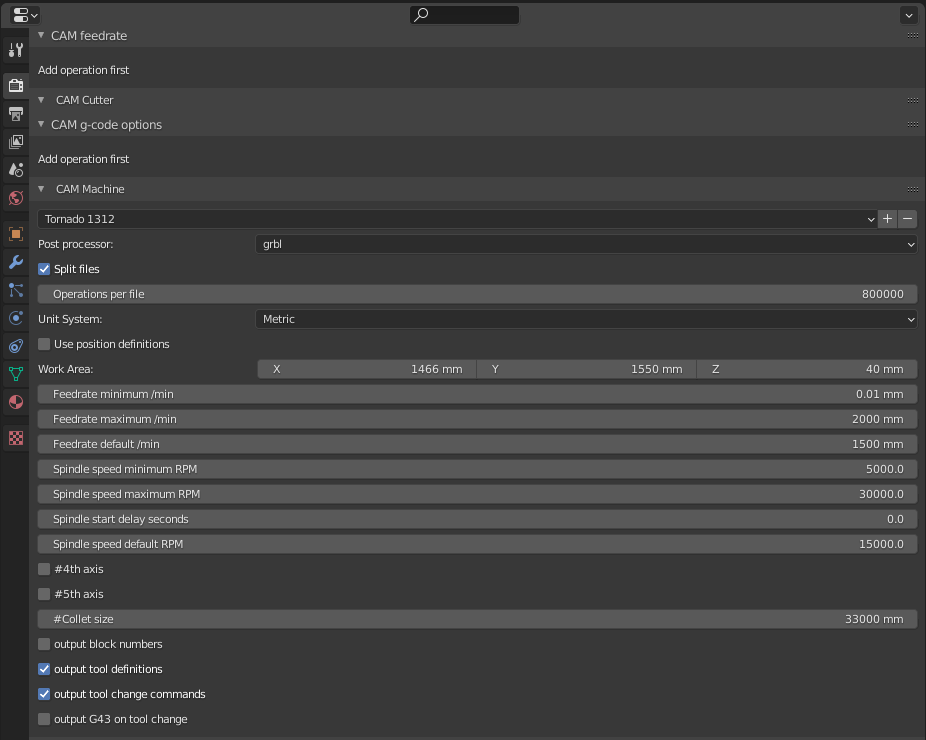Click the Spindle speed default RPM slider
926x740 pixels.
(477, 544)
